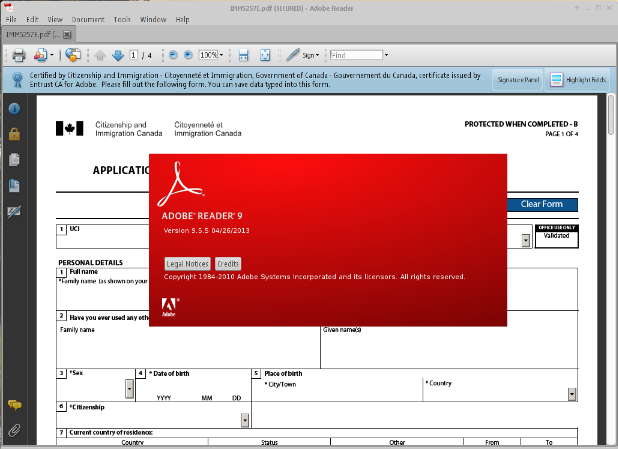Go to next page with down arrow
Viewport: 618px width, 449px height.
pyautogui.click(x=118, y=56)
